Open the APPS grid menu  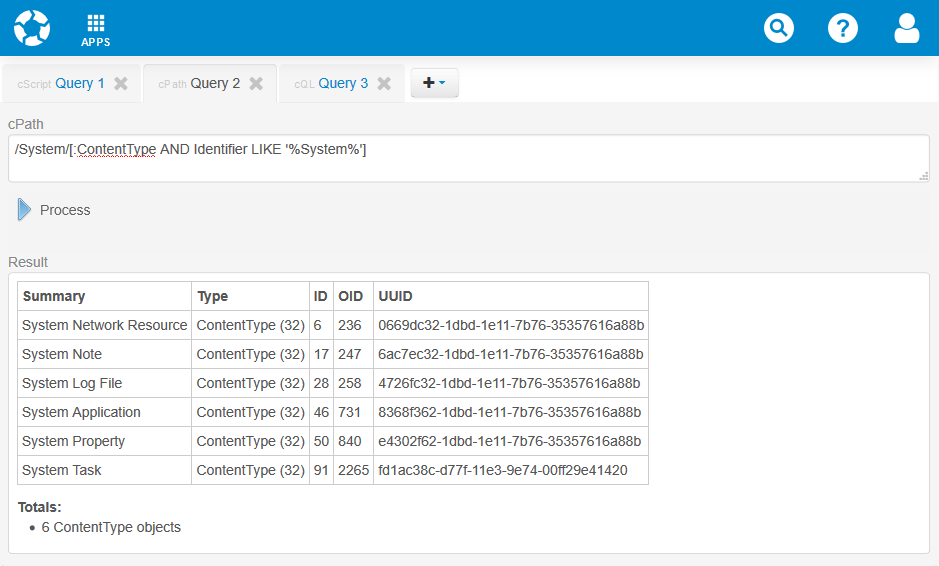pyautogui.click(x=96, y=30)
